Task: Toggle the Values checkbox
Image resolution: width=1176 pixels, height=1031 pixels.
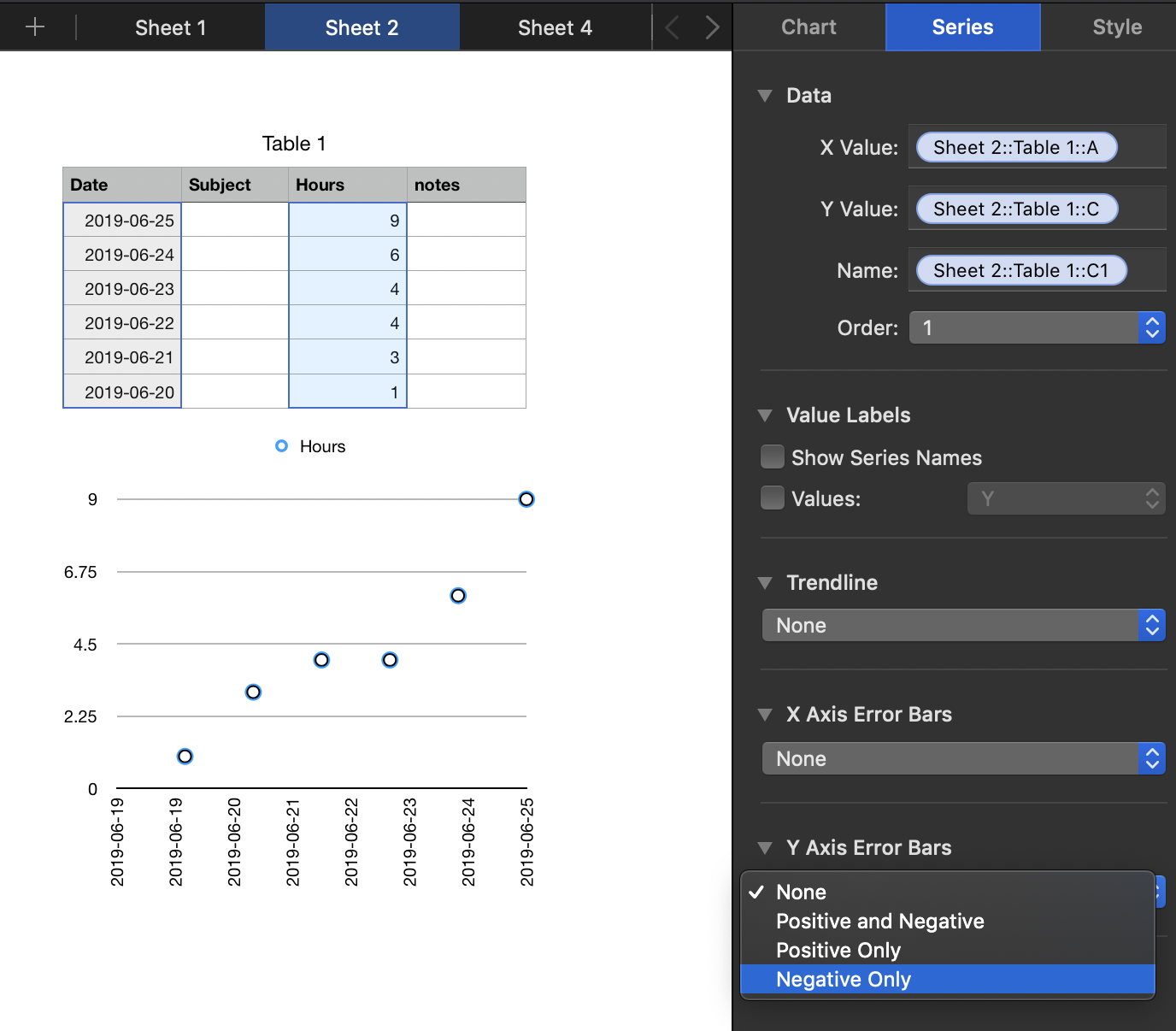Action: click(773, 498)
